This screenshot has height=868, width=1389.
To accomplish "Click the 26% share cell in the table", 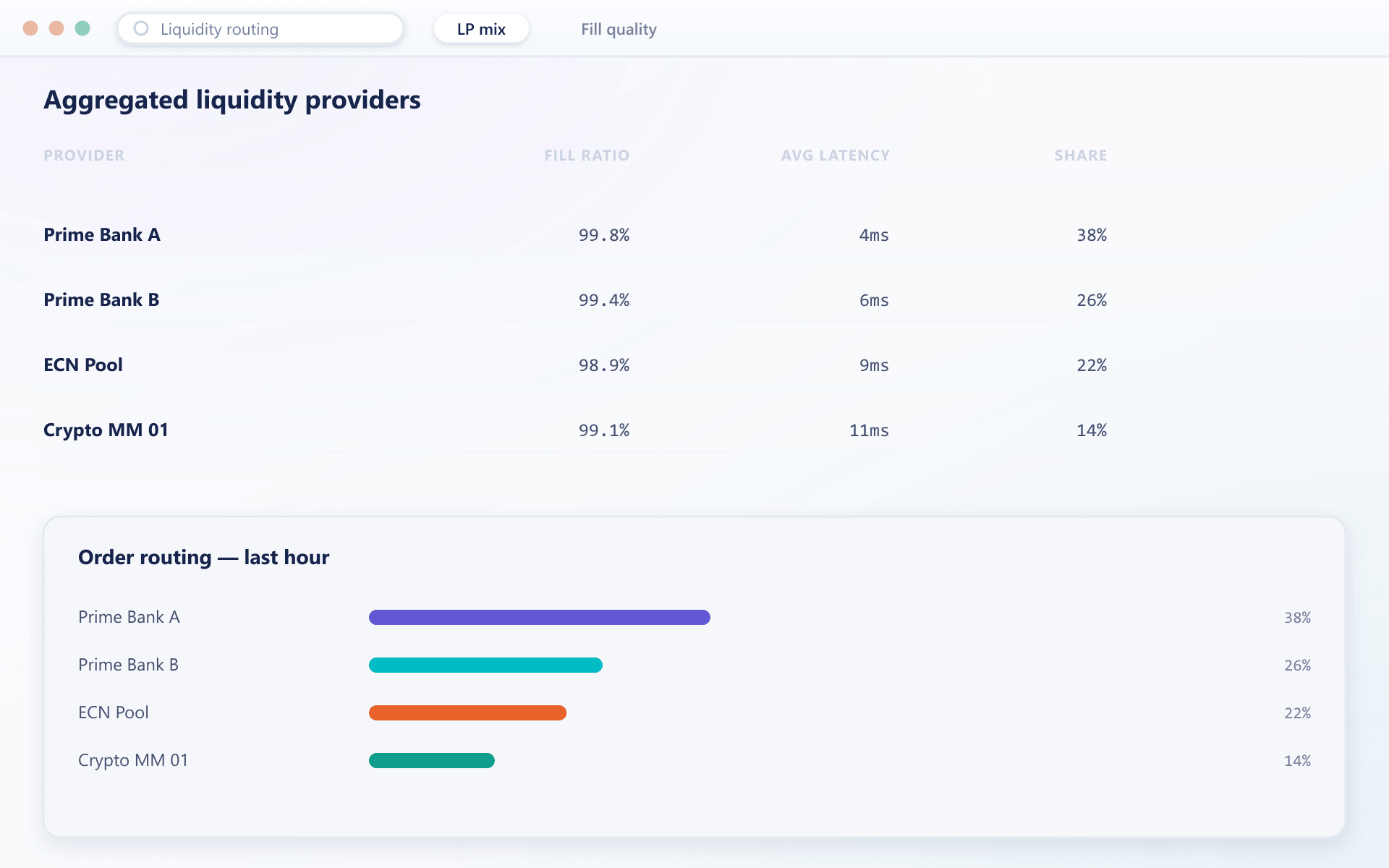I will 1092,300.
